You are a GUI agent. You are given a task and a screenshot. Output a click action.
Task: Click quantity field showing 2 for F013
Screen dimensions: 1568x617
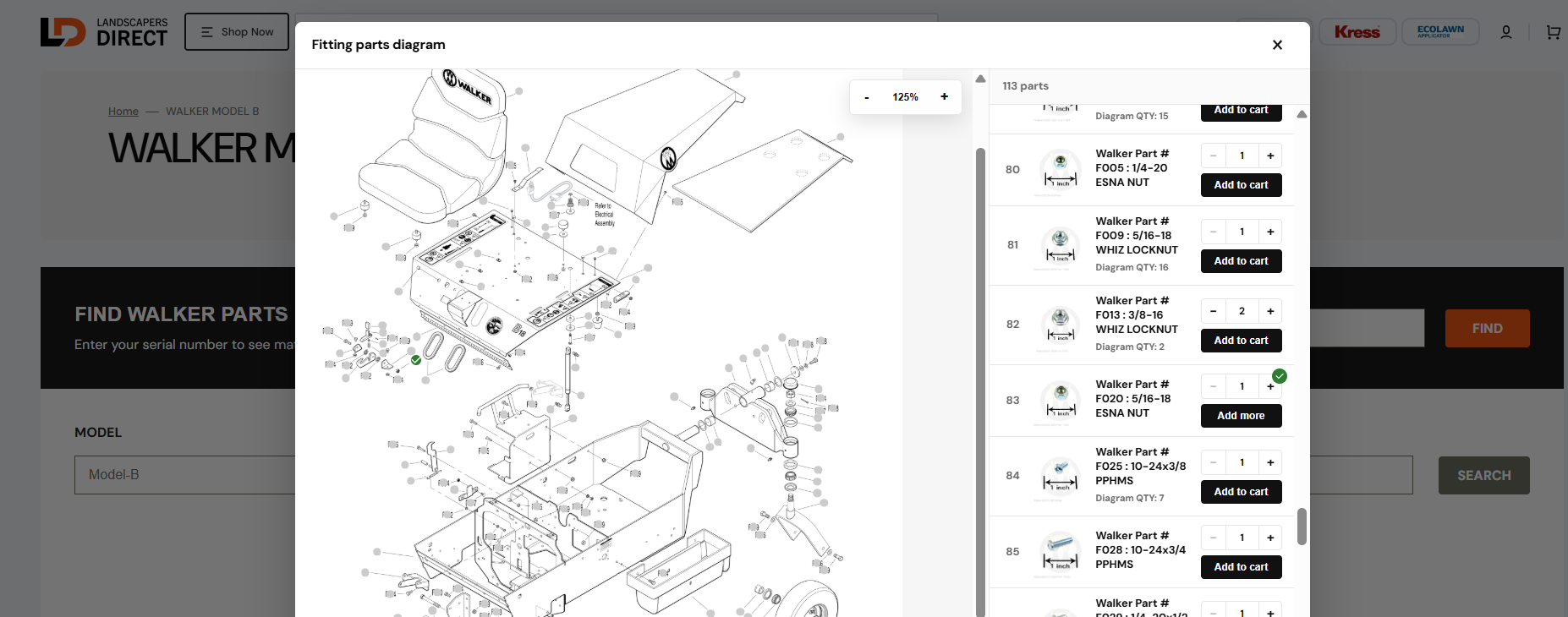[x=1242, y=311]
